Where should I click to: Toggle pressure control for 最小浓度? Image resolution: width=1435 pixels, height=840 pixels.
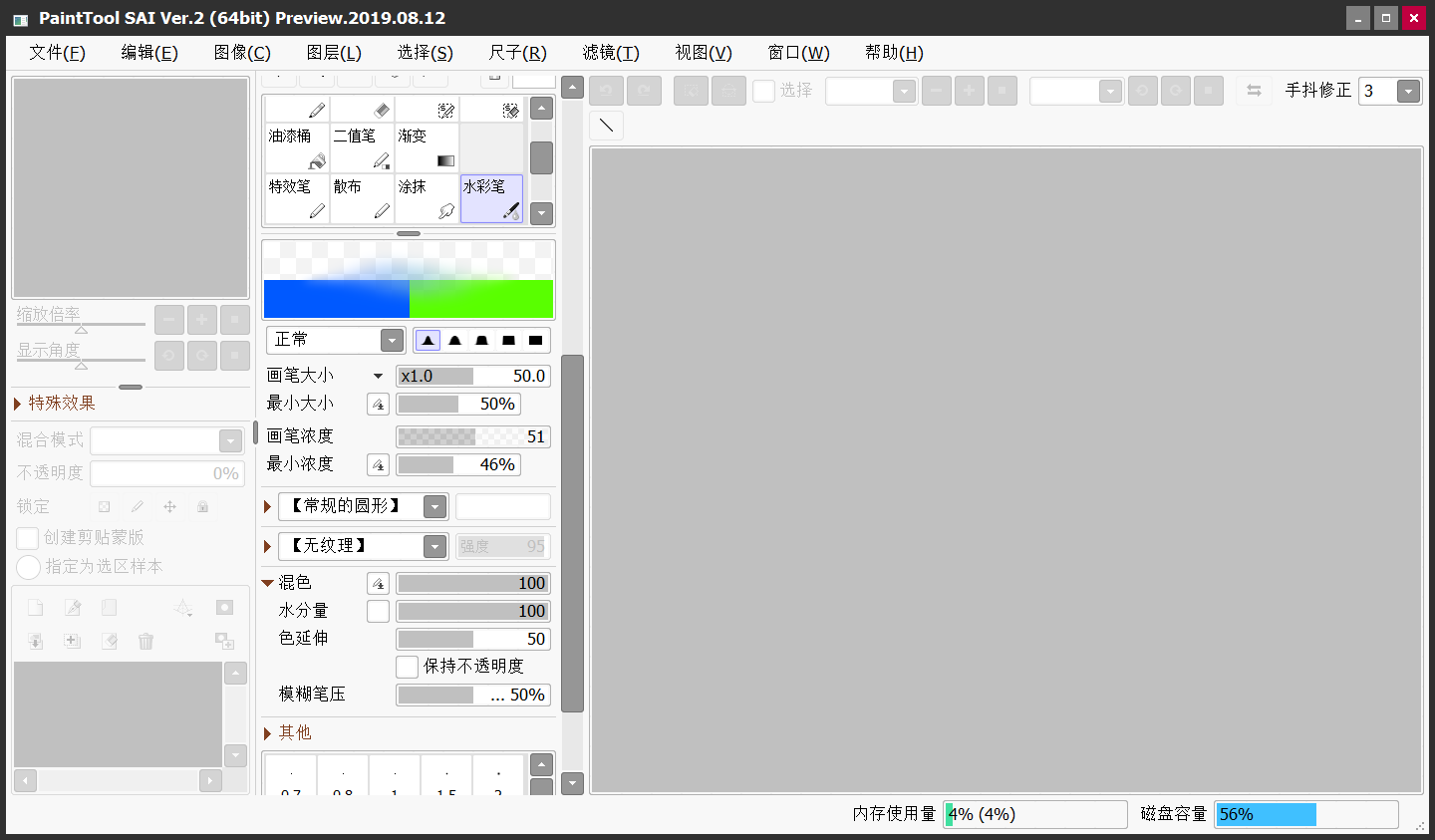click(x=378, y=464)
